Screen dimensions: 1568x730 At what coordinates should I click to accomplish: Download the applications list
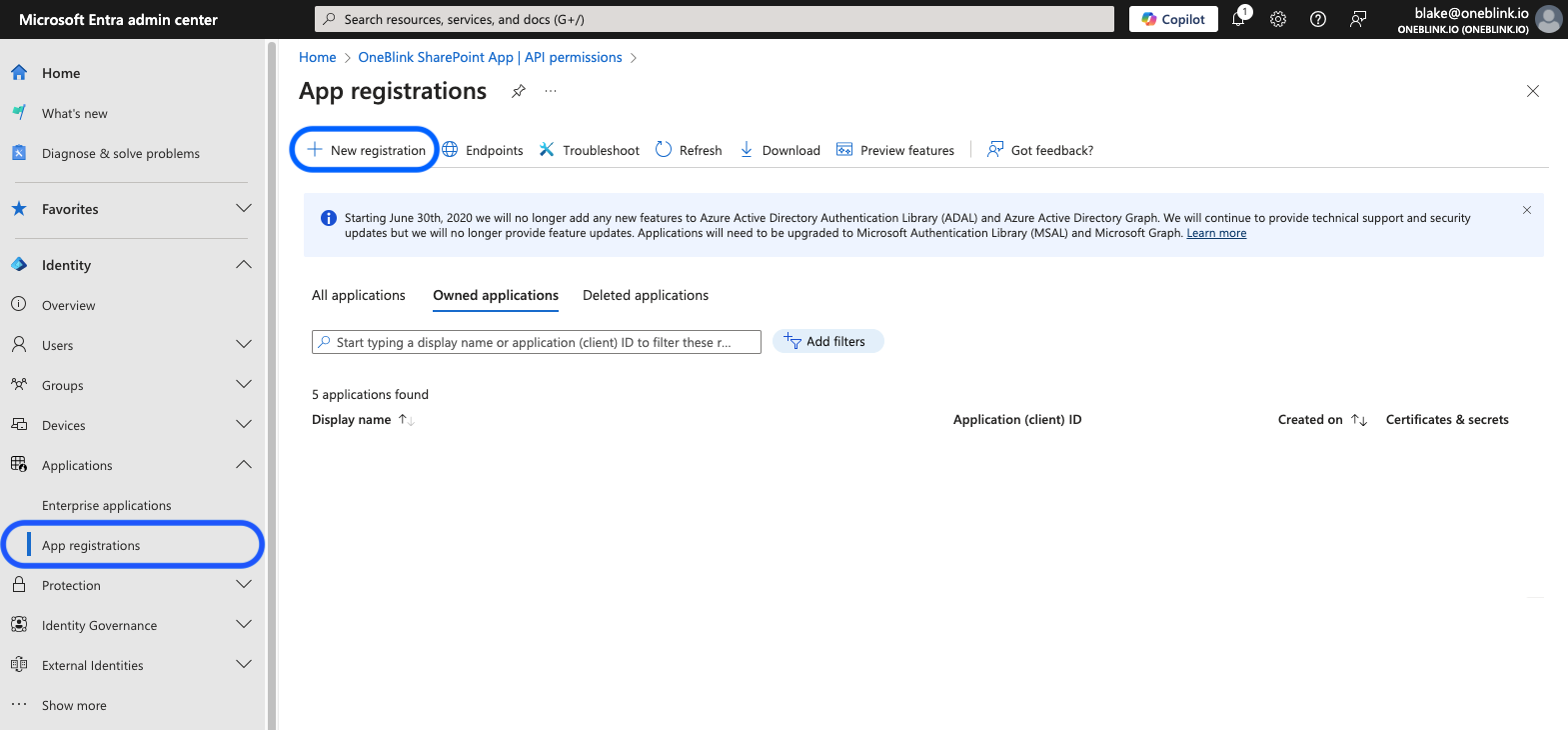pyautogui.click(x=780, y=150)
